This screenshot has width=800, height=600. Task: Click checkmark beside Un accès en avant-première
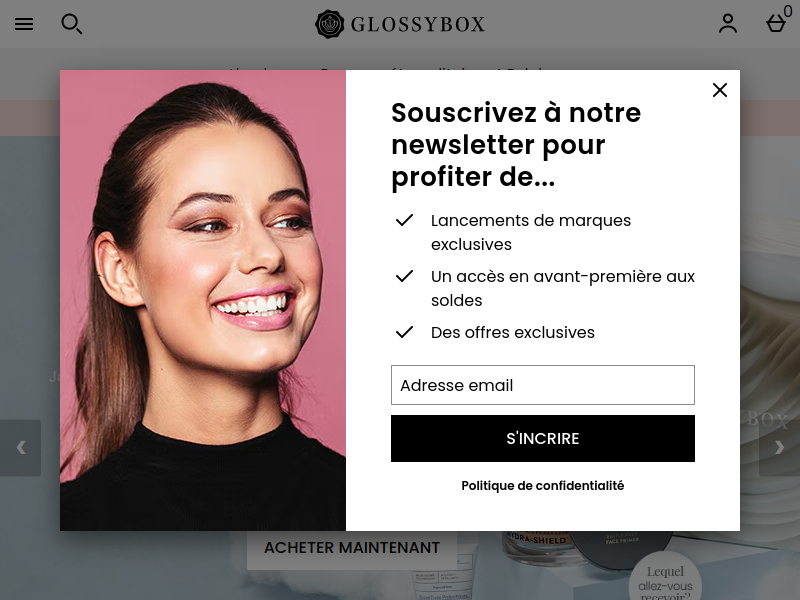[405, 277]
